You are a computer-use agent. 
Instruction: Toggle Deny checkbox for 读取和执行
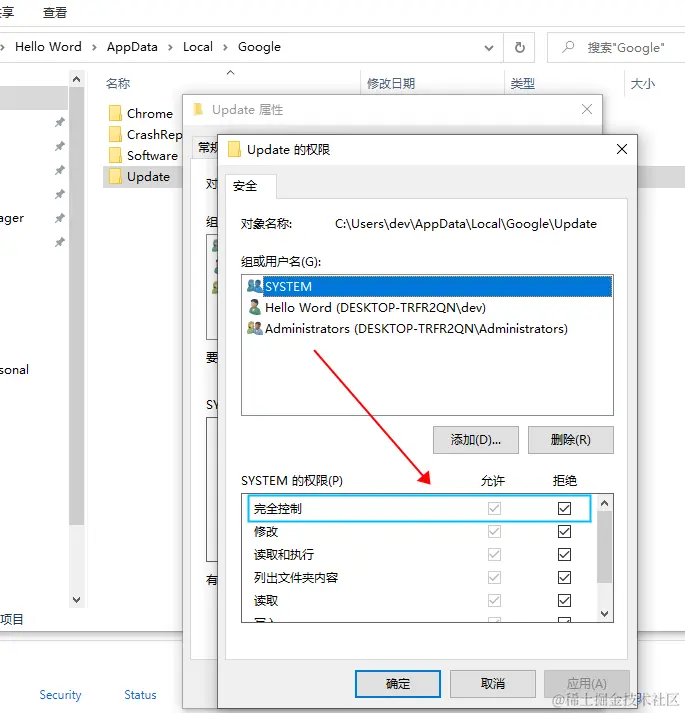[x=564, y=555]
